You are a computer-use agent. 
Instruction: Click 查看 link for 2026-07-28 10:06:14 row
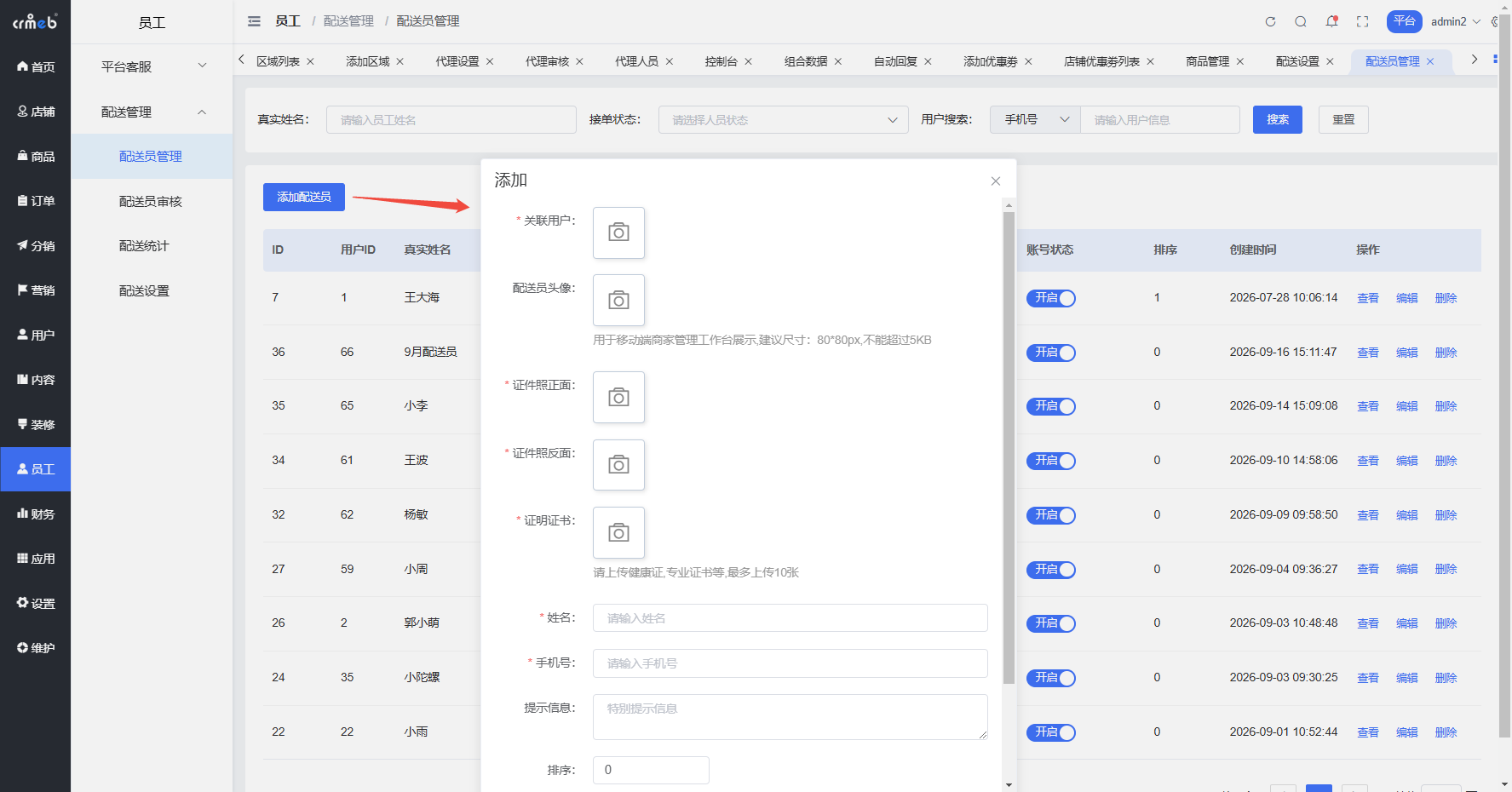(x=1368, y=298)
